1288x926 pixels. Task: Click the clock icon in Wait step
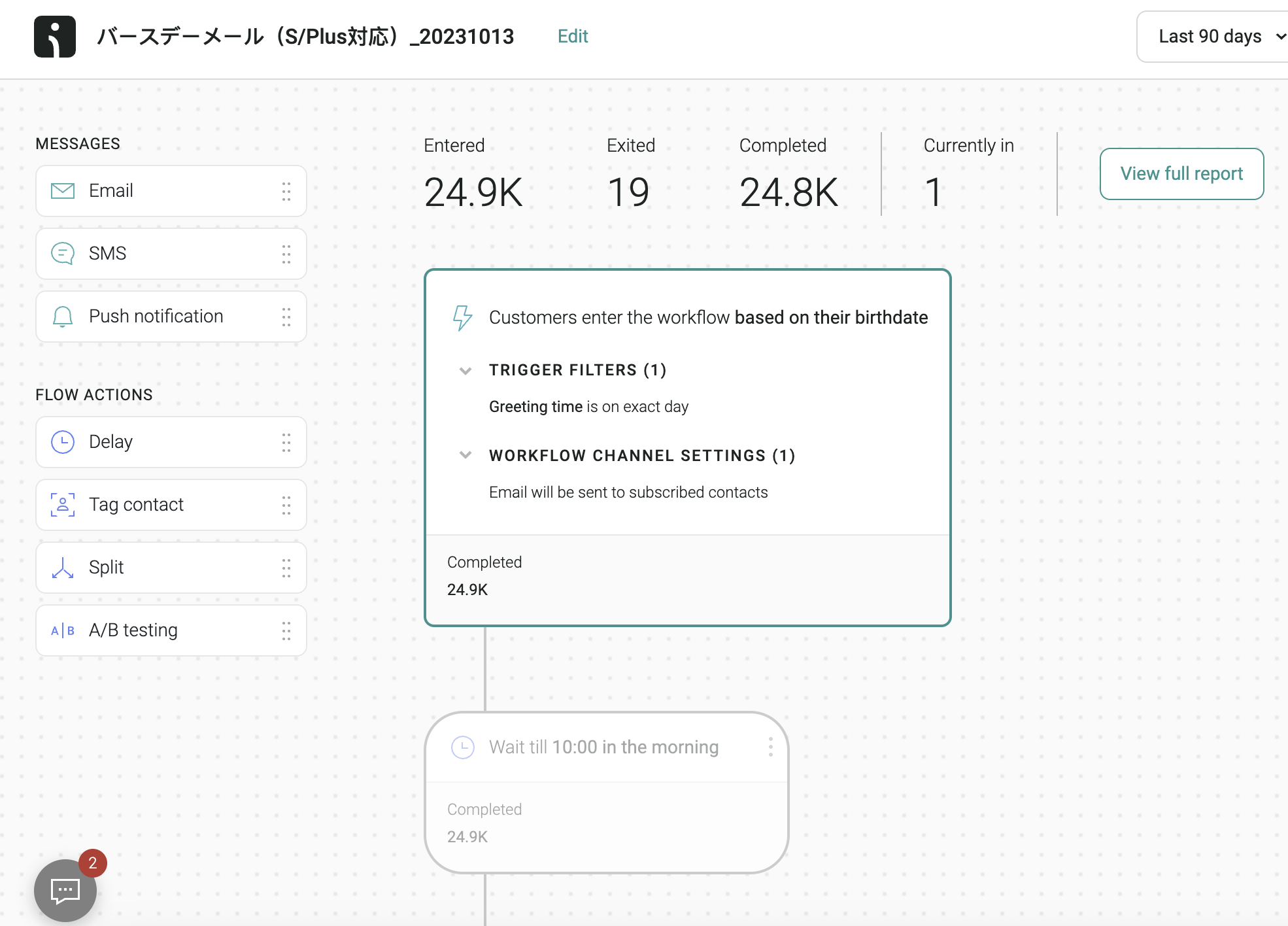pyautogui.click(x=463, y=747)
